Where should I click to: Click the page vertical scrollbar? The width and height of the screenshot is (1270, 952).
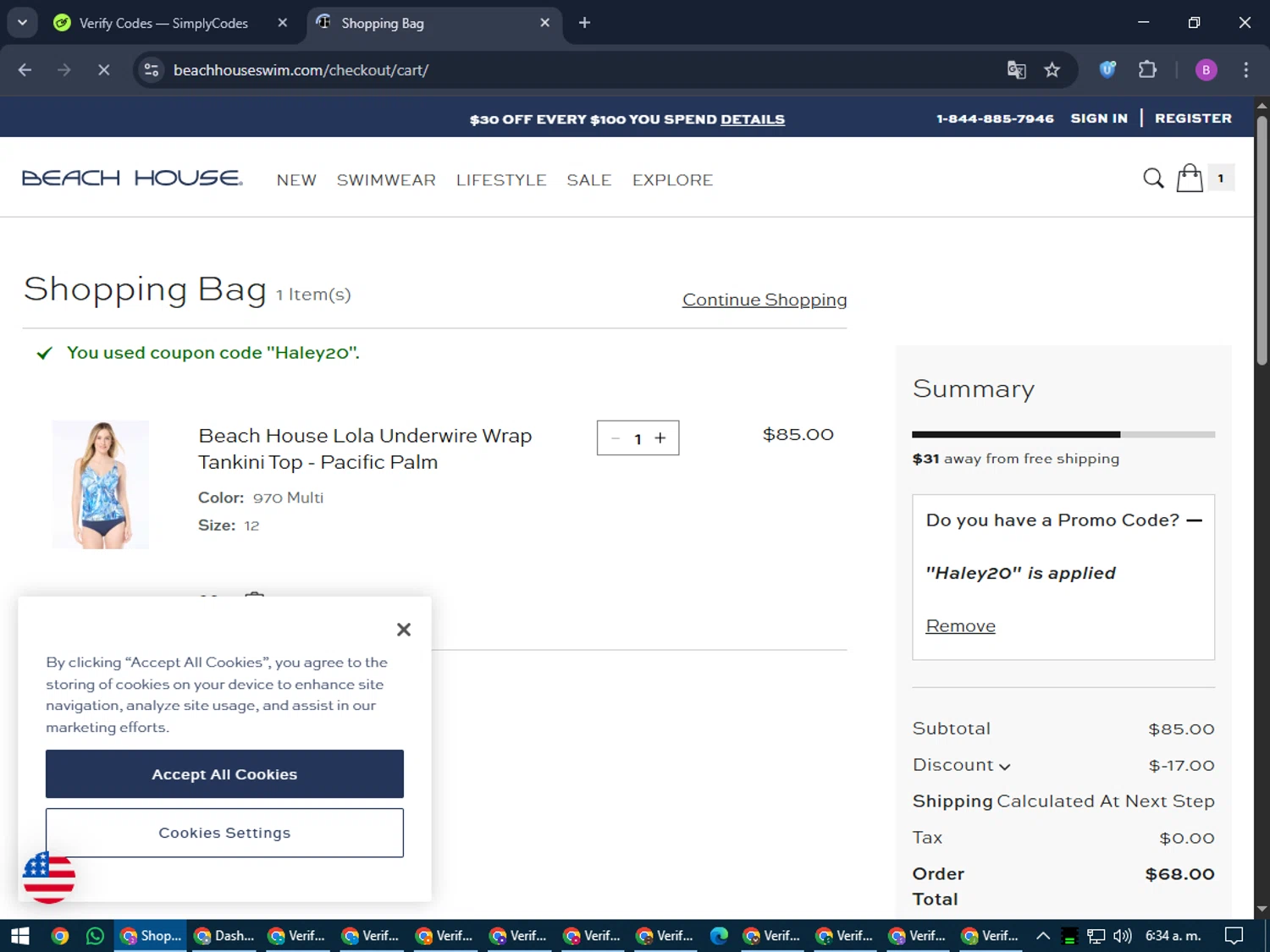pyautogui.click(x=1262, y=242)
